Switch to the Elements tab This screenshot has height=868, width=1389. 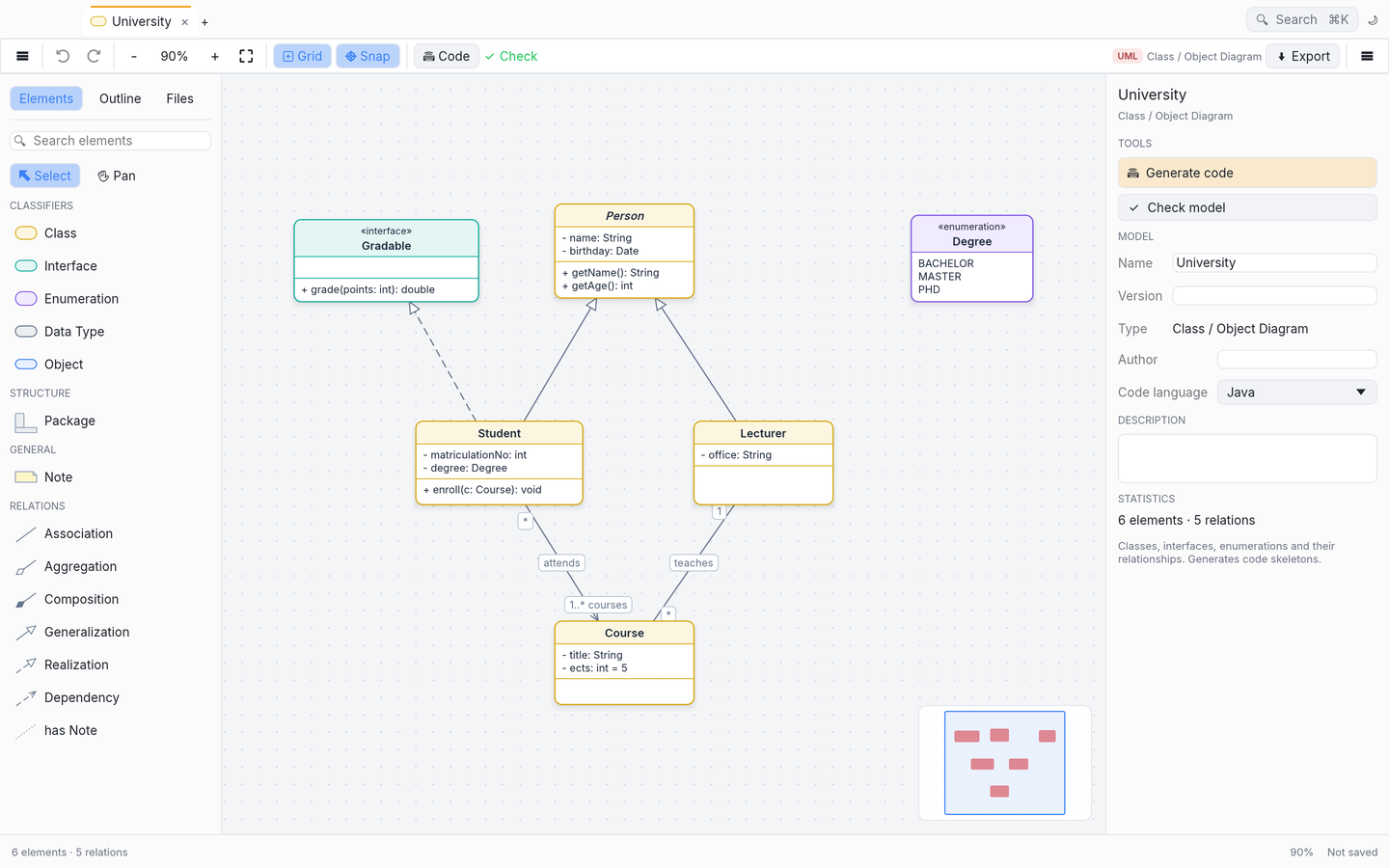pos(46,98)
